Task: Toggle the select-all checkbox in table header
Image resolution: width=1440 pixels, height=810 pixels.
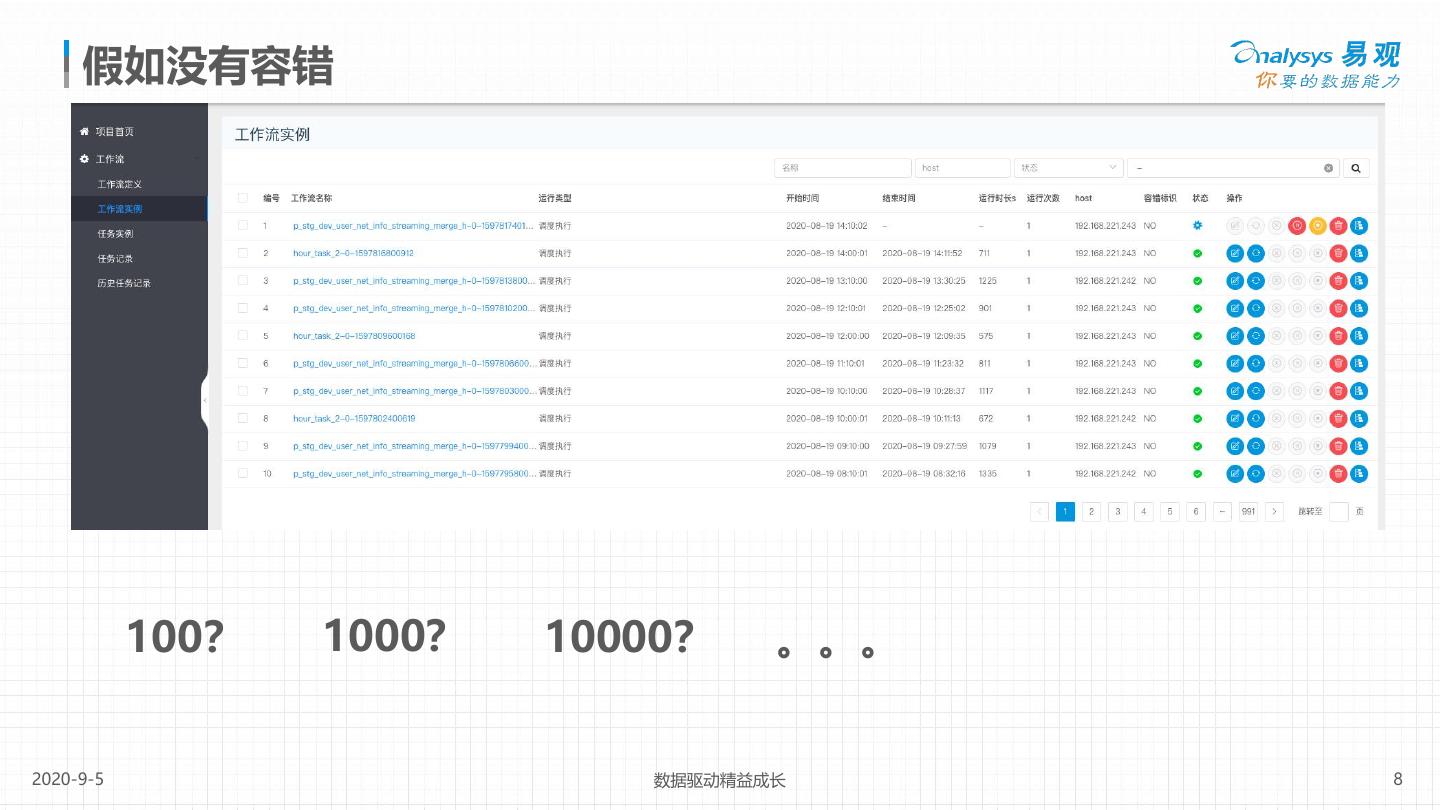Action: 243,198
